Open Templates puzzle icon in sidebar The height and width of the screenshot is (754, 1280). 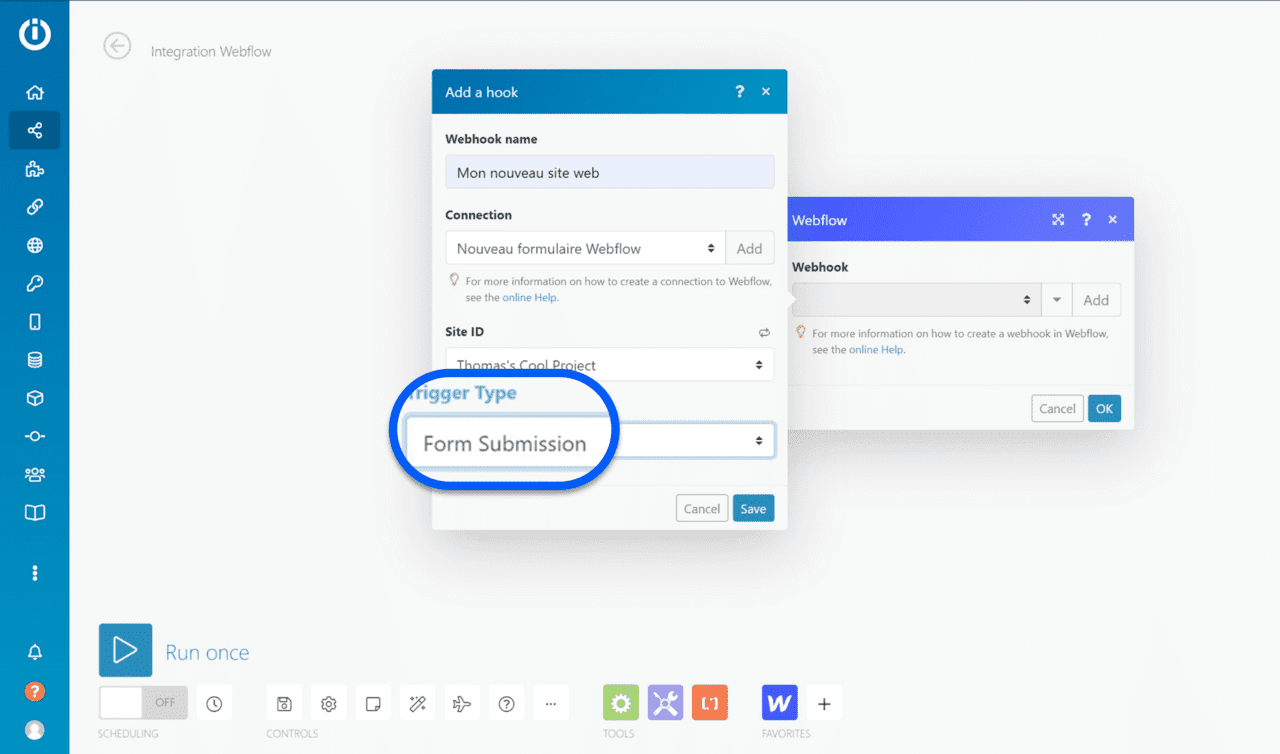[x=35, y=169]
